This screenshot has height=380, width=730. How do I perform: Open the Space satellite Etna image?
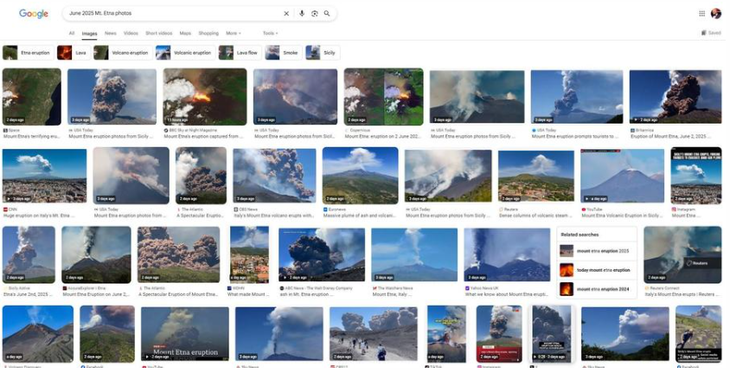click(x=32, y=97)
